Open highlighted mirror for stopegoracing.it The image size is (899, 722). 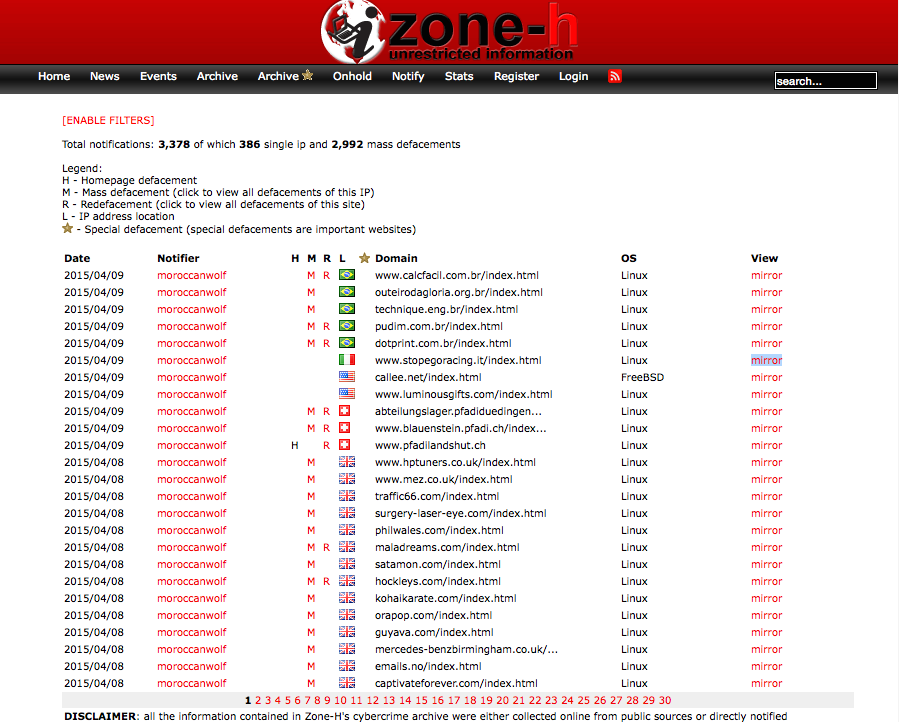767,360
